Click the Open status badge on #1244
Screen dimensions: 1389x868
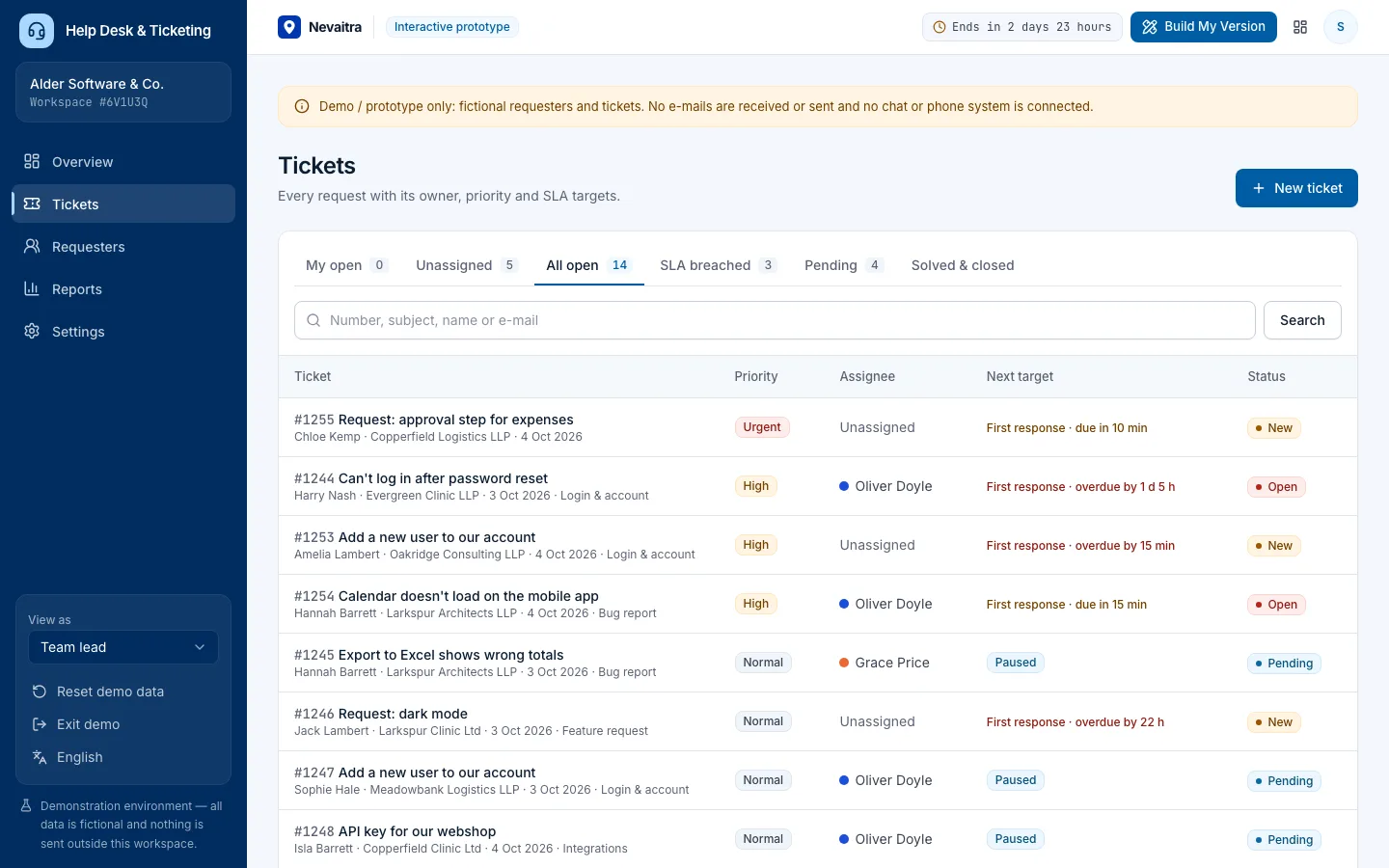pos(1276,487)
